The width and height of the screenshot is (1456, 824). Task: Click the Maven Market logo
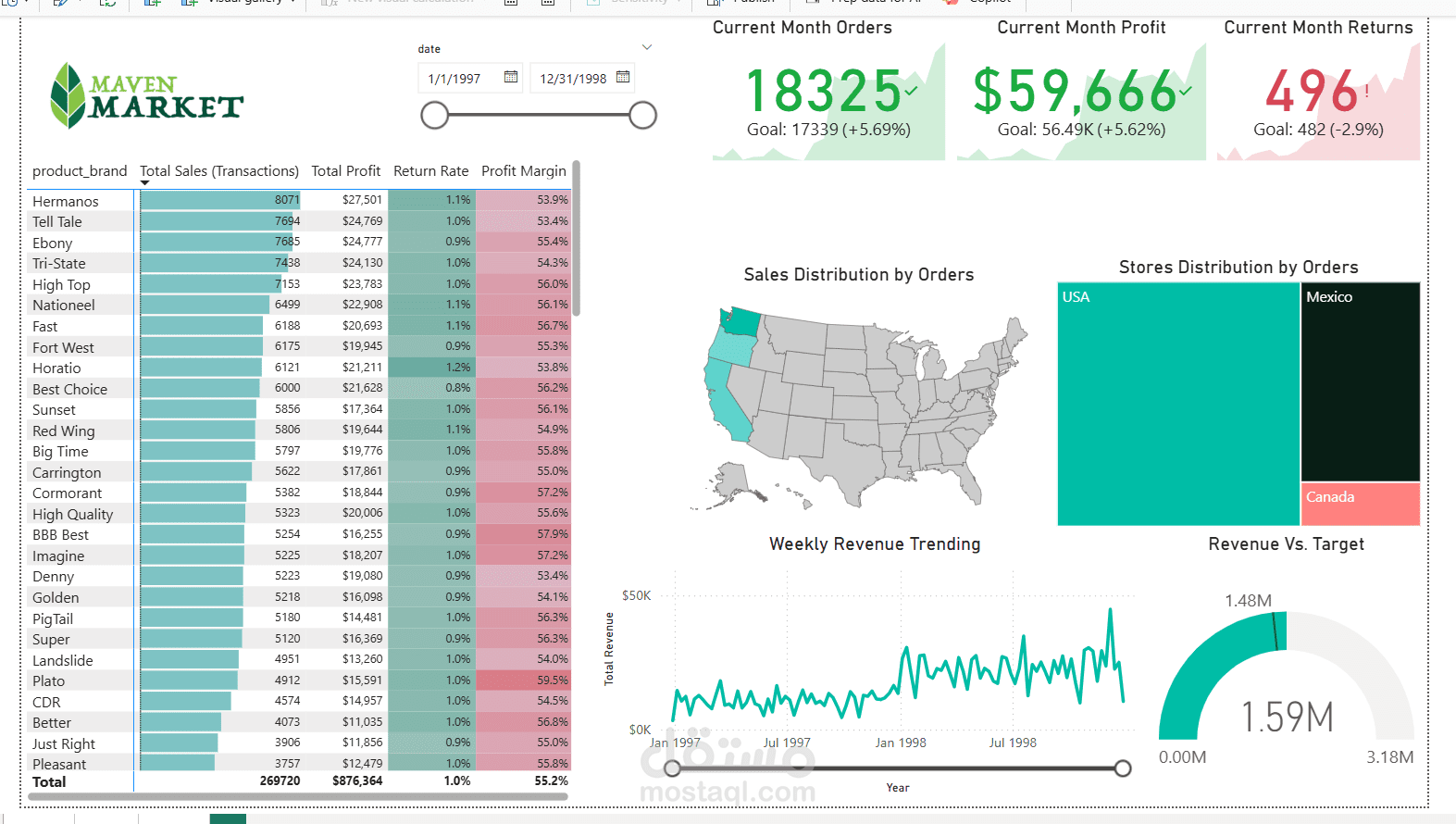(146, 95)
